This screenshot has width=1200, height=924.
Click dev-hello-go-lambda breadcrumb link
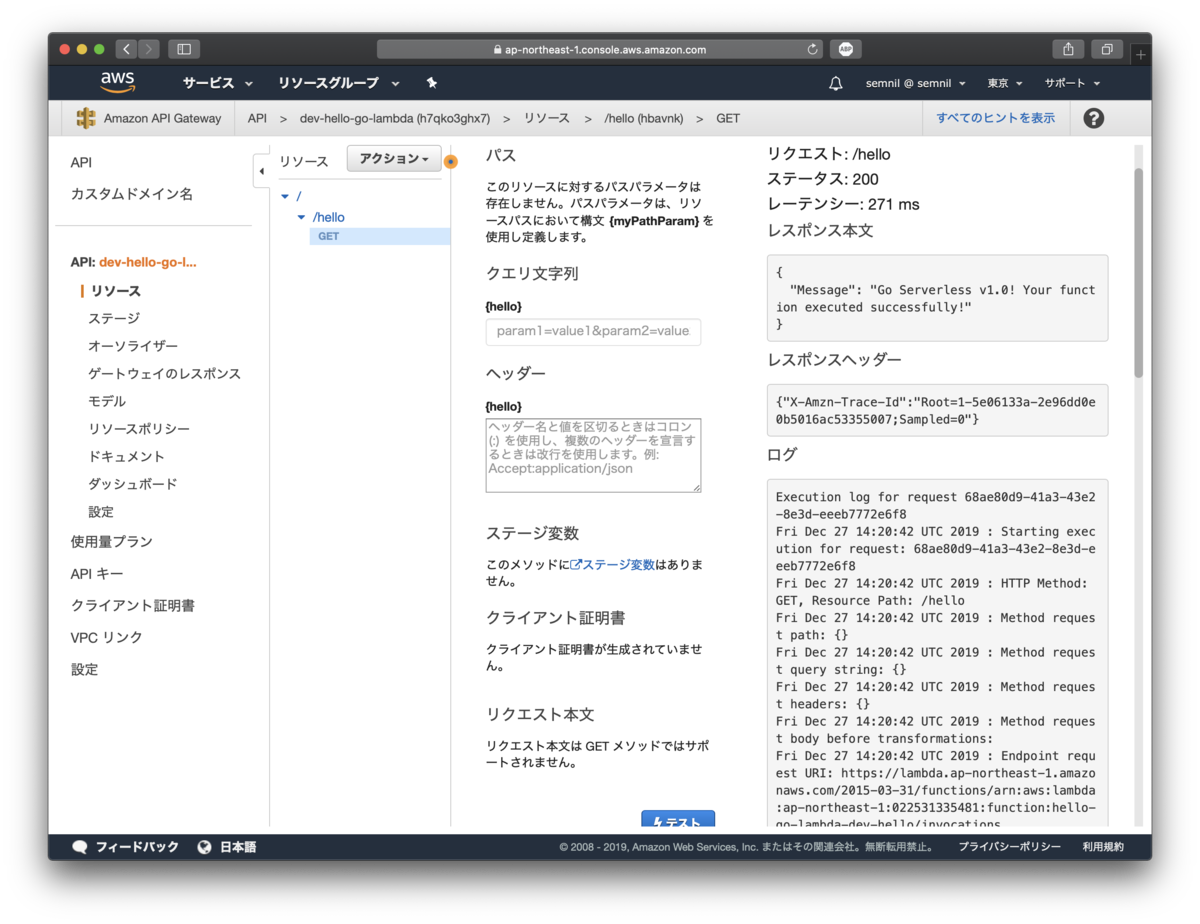click(x=395, y=118)
